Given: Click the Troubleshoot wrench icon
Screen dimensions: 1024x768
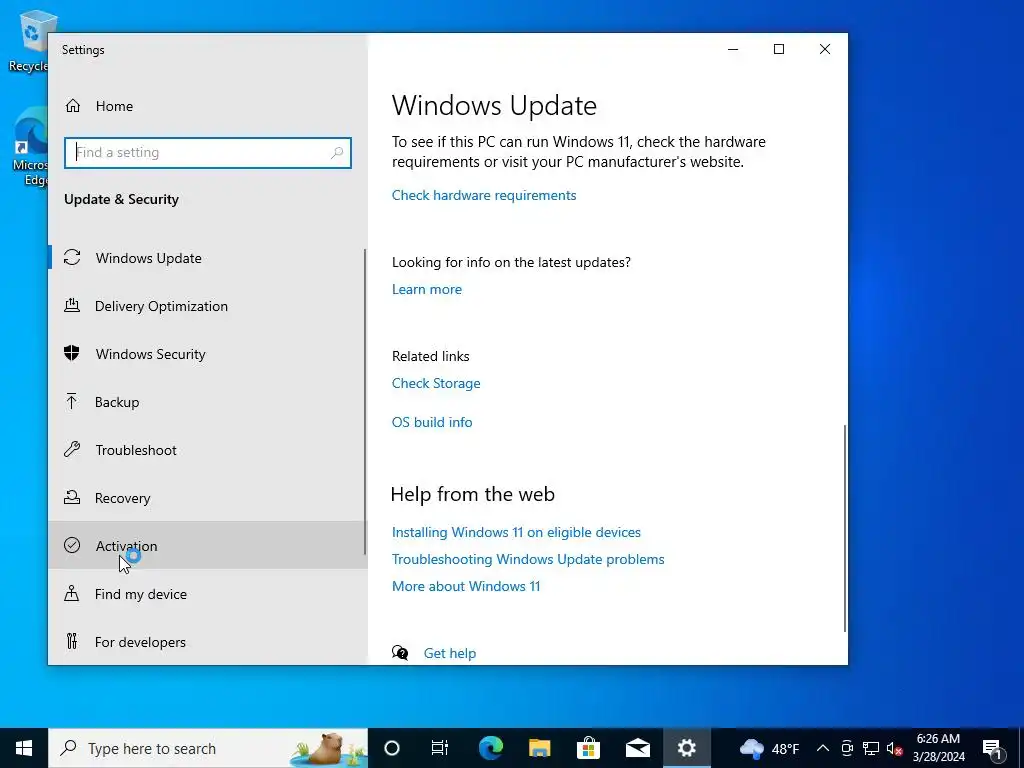Looking at the screenshot, I should click(72, 449).
